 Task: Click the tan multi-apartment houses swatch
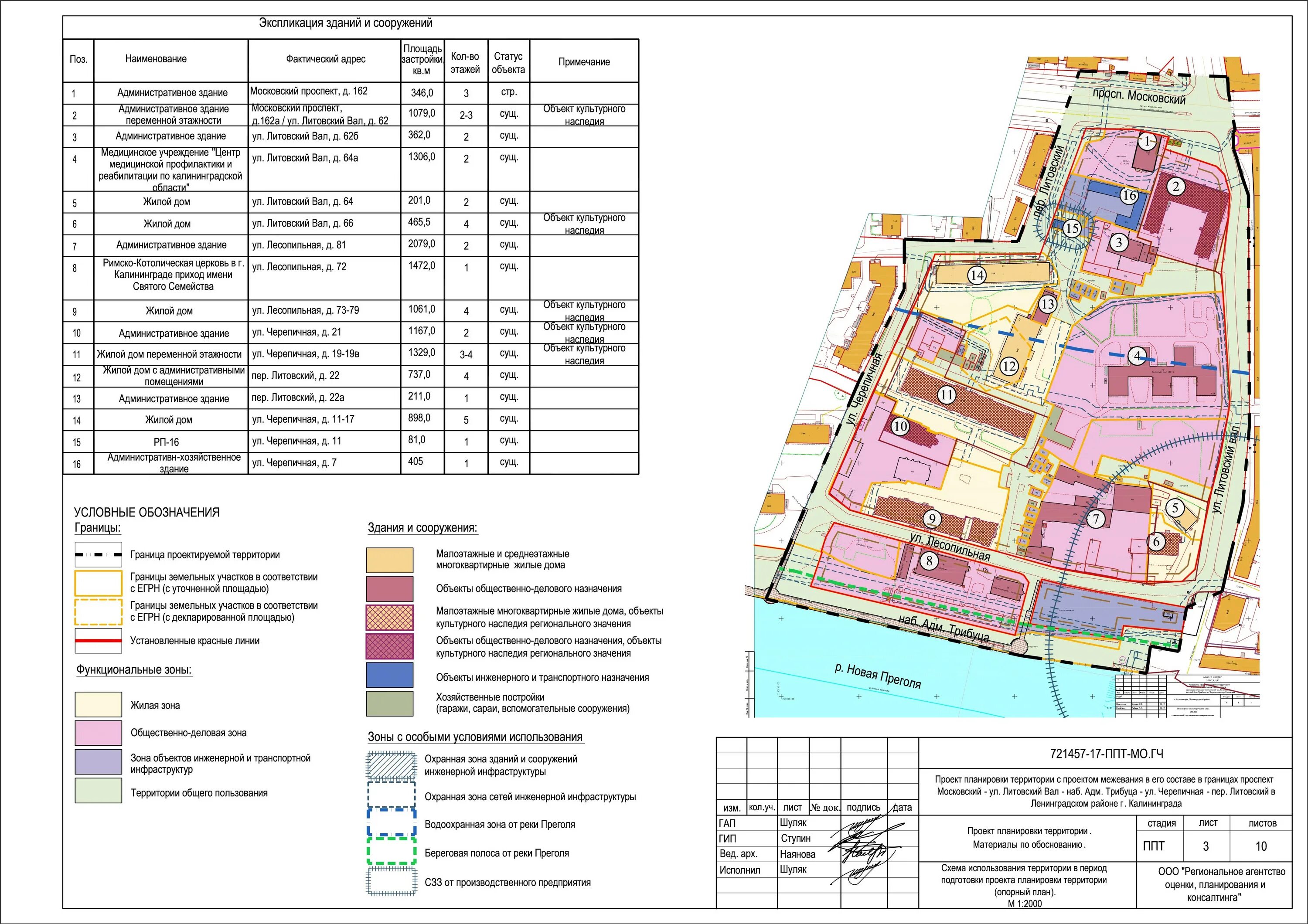[x=390, y=560]
